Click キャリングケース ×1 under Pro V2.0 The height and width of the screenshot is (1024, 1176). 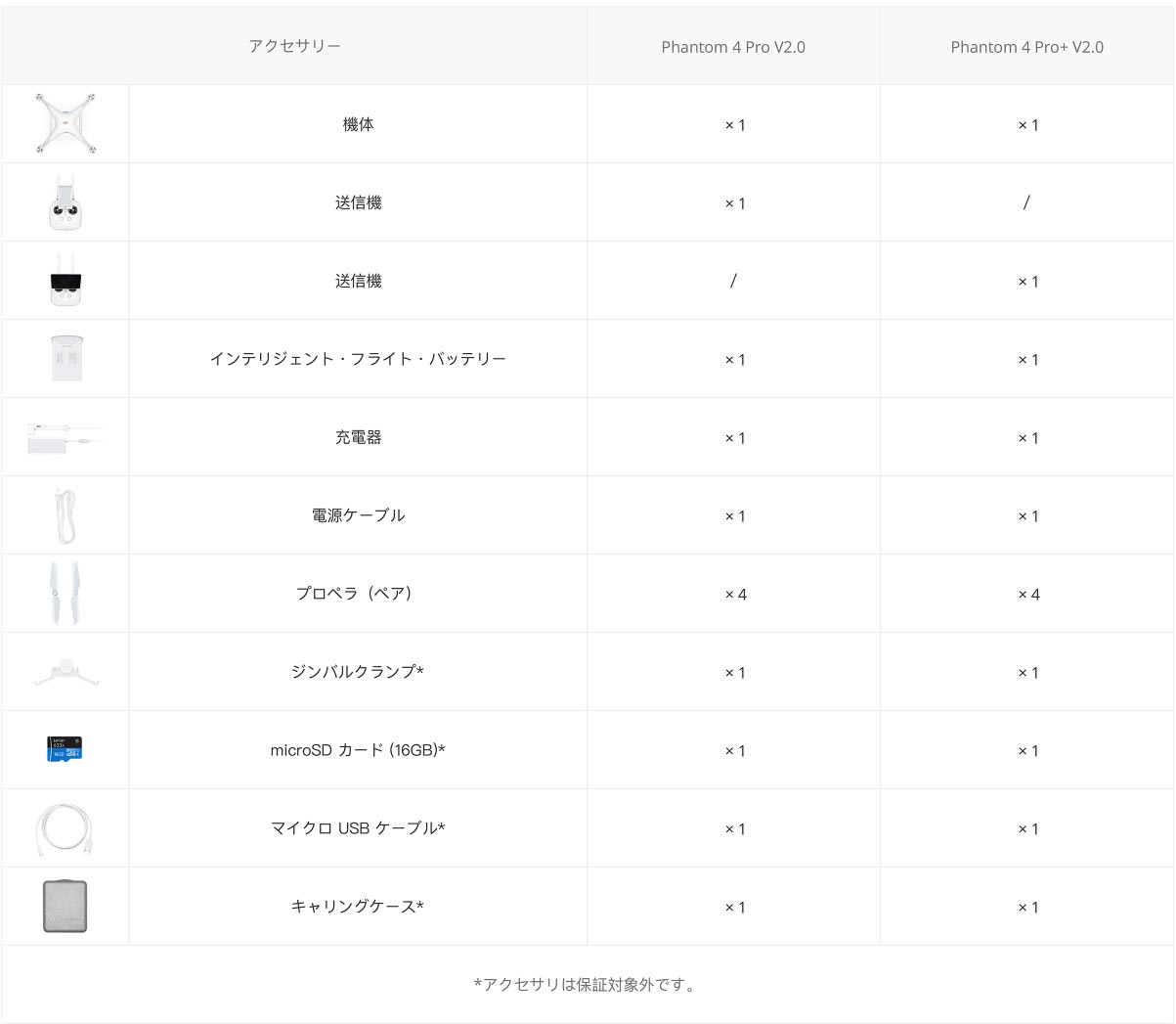click(734, 908)
